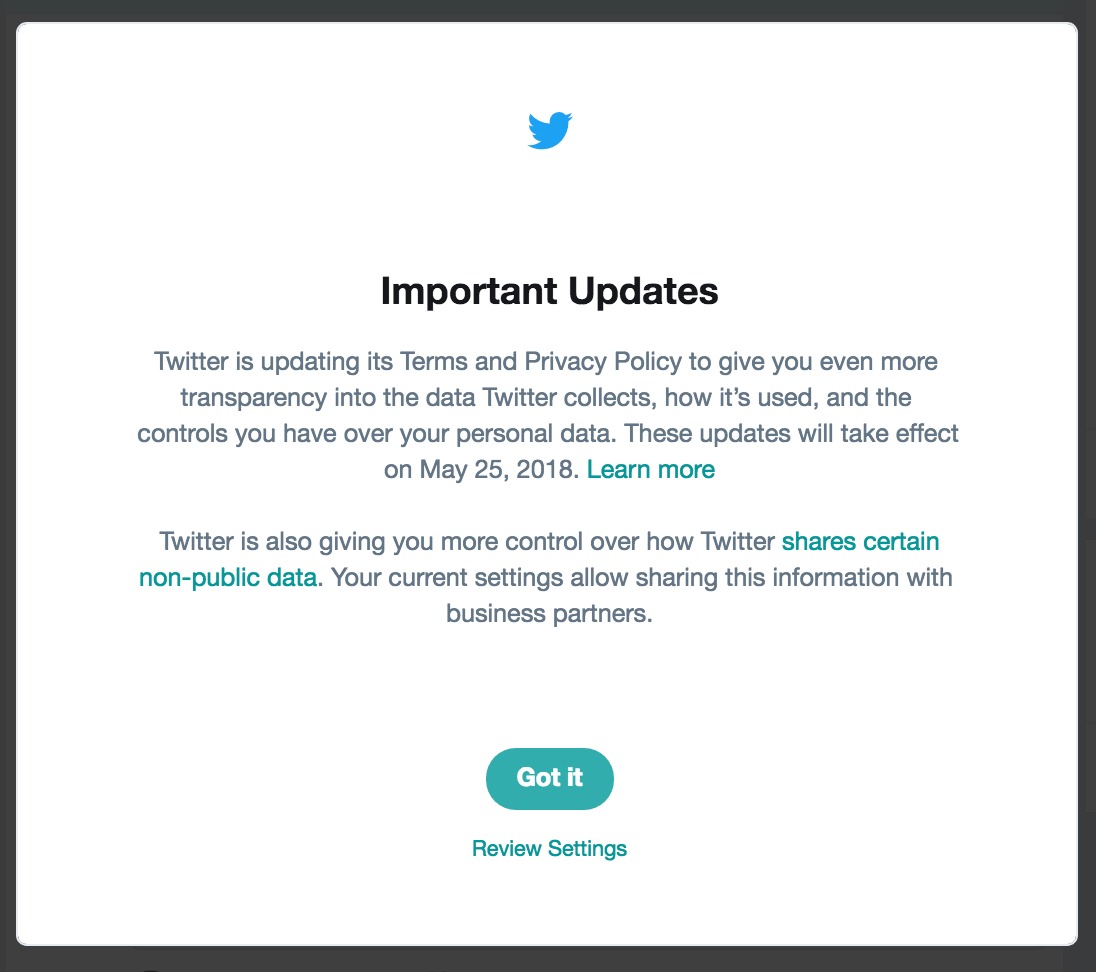
Task: Click the 'Twitter is updating' opening words
Action: point(257,362)
